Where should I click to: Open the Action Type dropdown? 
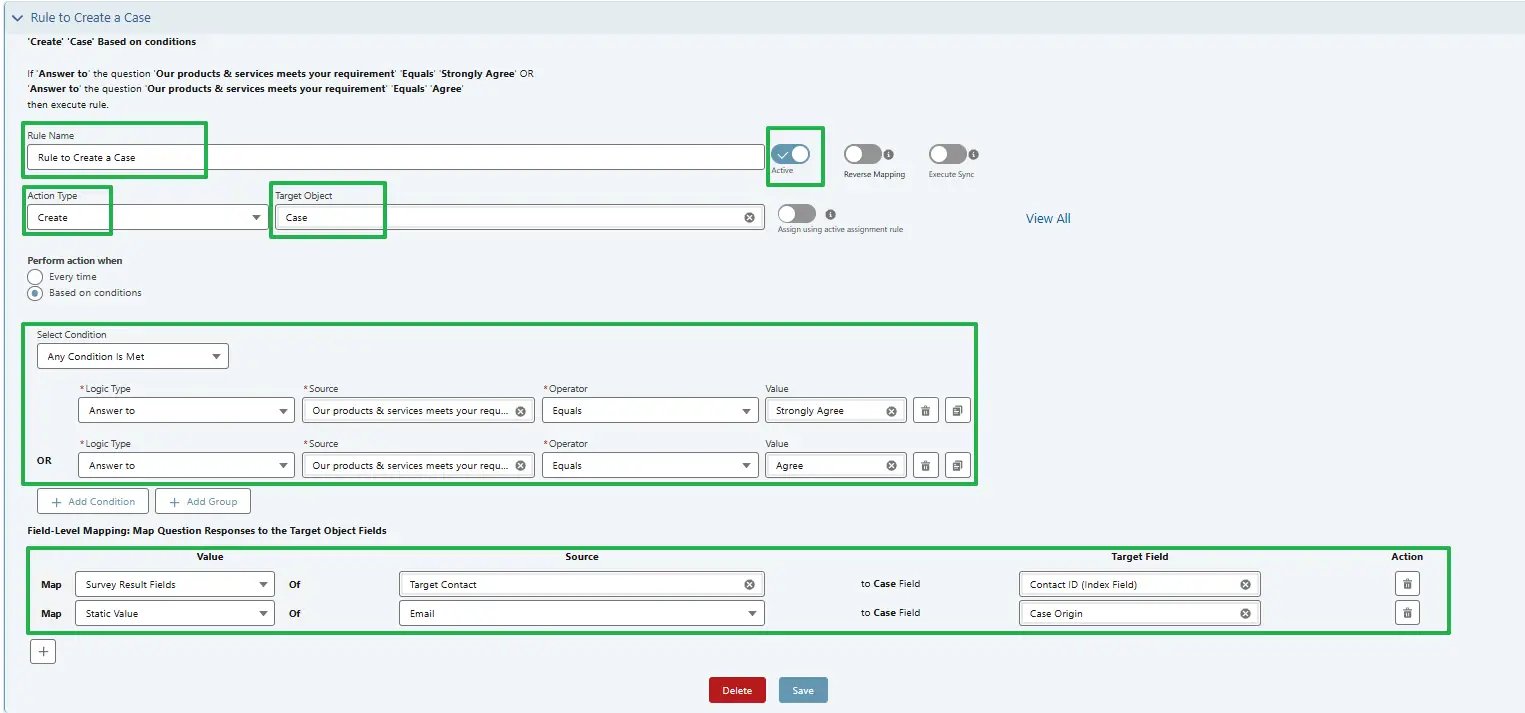pos(148,217)
